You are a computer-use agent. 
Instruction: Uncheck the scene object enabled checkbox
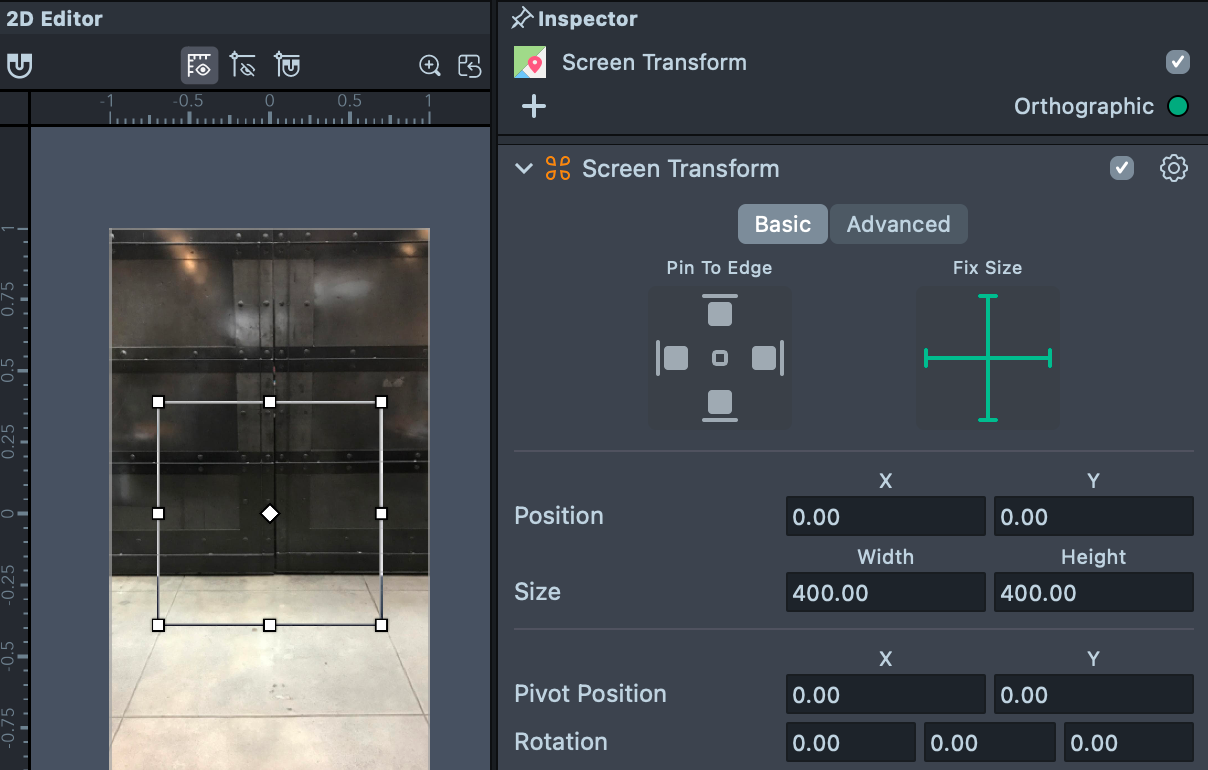pos(1178,62)
